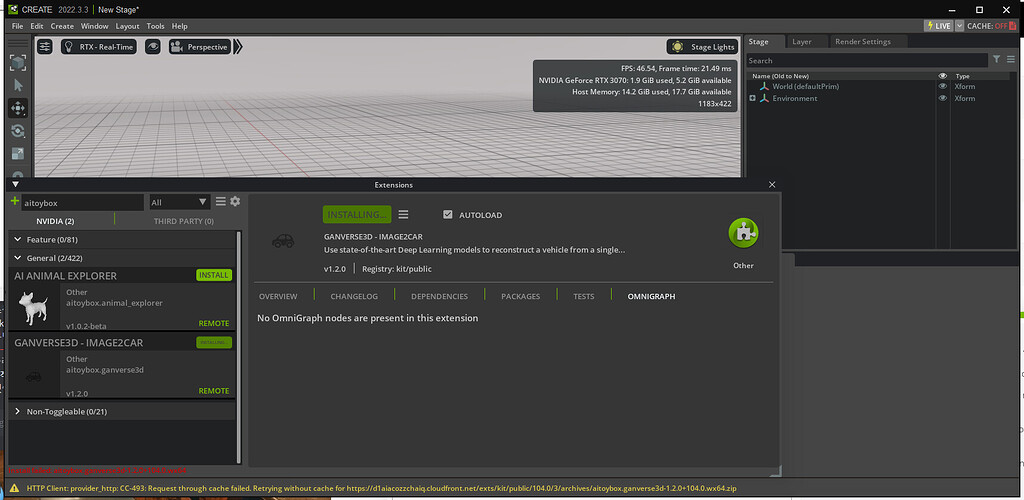1024x500 pixels.
Task: Activate the Scale tool
Action: pyautogui.click(x=18, y=154)
